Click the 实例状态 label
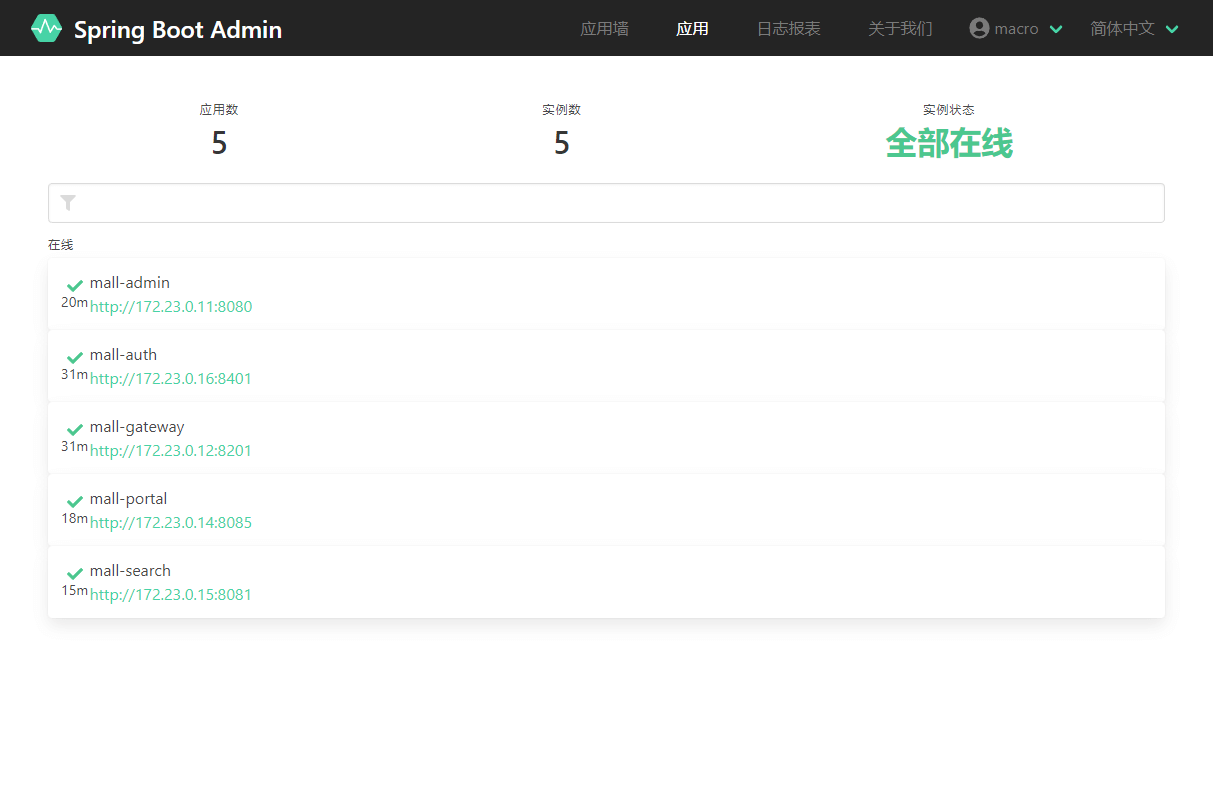 949,110
